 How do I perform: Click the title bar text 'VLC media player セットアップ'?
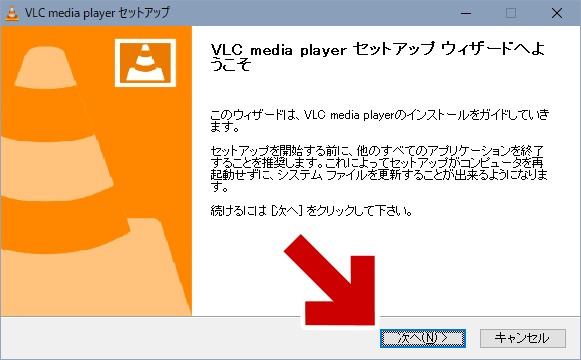point(97,13)
